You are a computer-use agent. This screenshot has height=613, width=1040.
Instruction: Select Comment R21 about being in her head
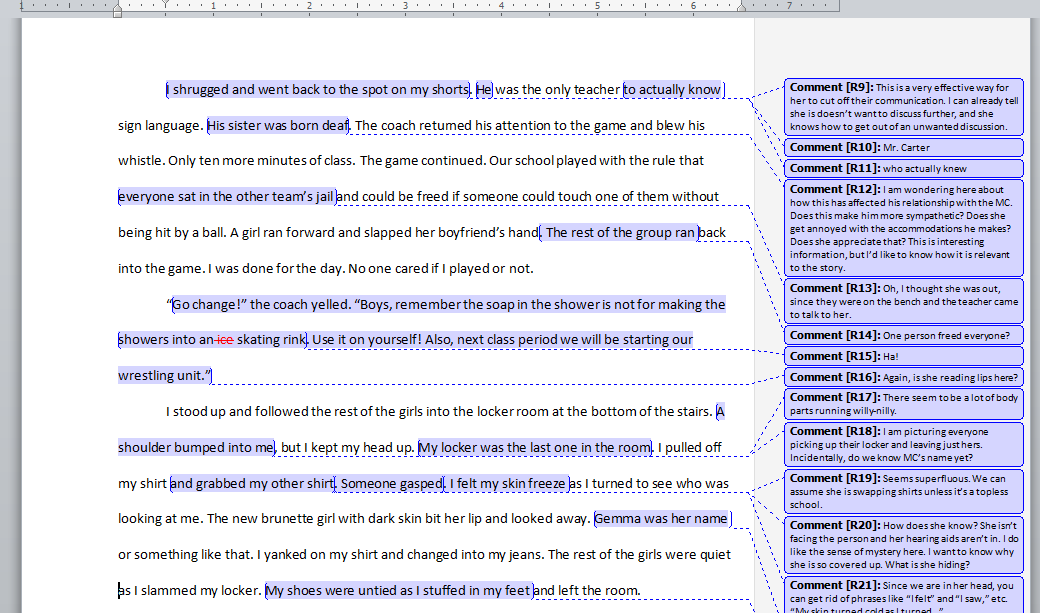click(x=903, y=595)
